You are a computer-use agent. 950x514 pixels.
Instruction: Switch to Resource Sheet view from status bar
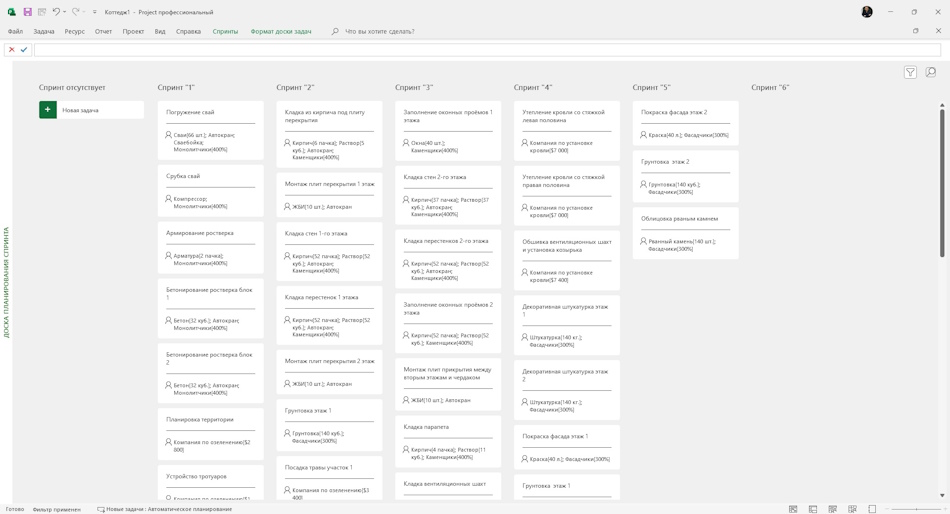point(852,509)
